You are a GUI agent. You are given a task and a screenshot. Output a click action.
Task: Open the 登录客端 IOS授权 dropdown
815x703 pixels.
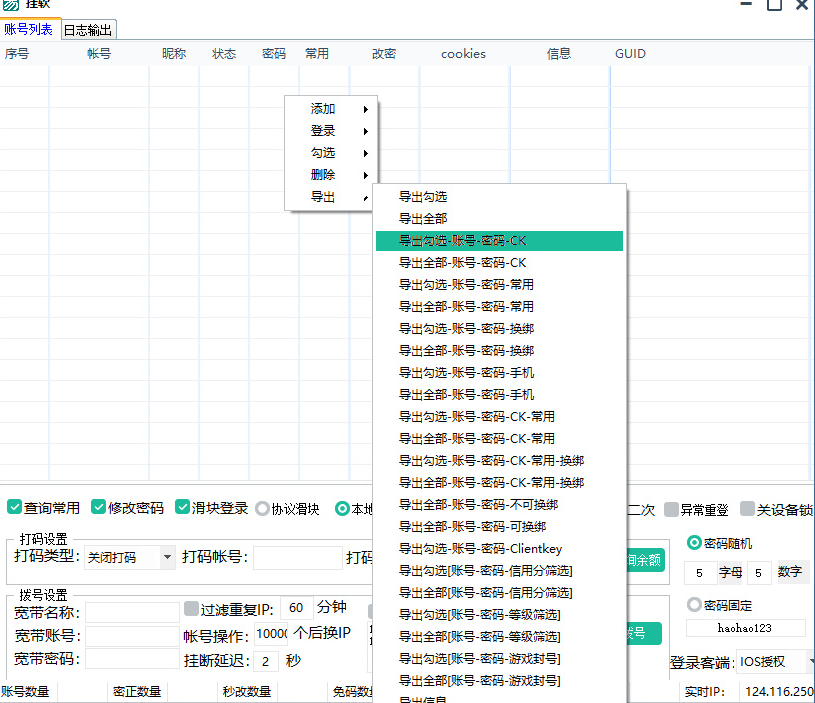(x=775, y=662)
